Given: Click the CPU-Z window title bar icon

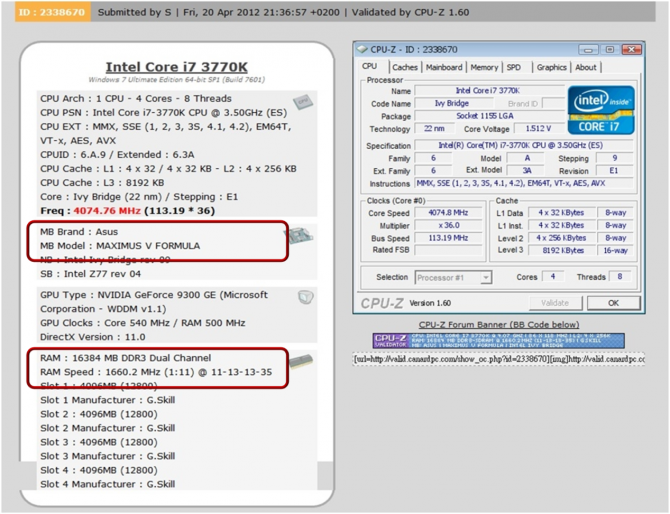Looking at the screenshot, I should click(x=362, y=50).
